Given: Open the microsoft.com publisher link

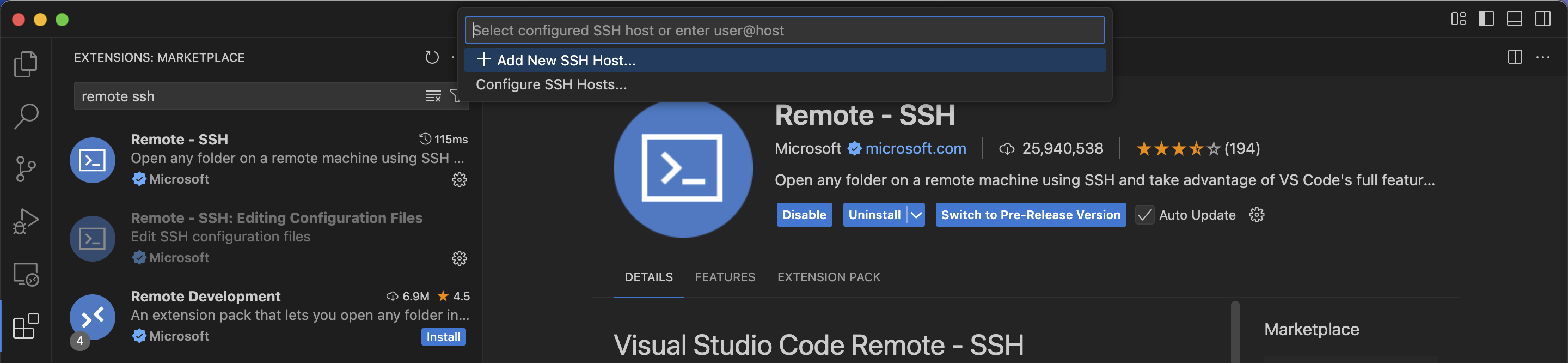Looking at the screenshot, I should (x=915, y=149).
